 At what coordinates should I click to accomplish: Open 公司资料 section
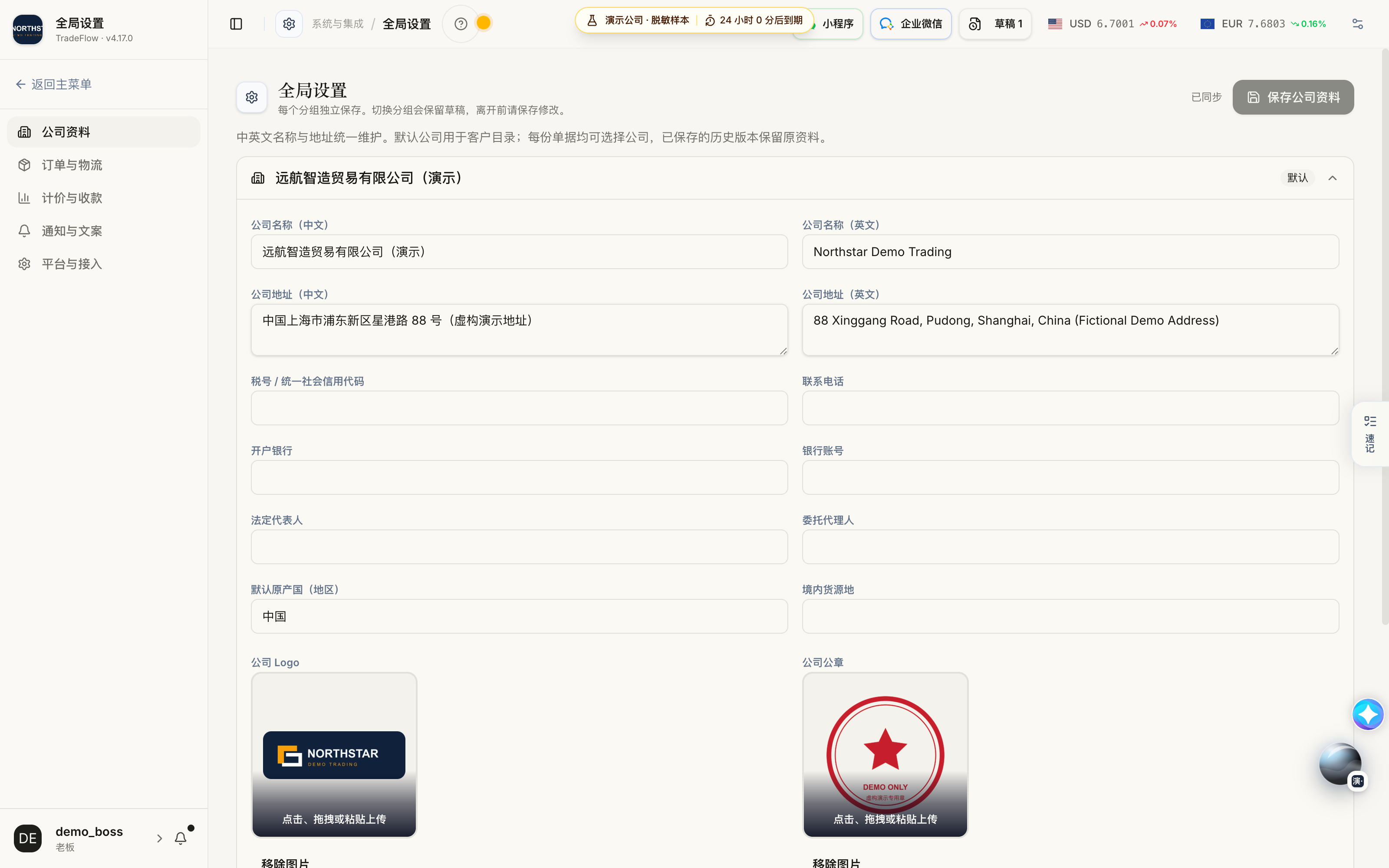(x=104, y=132)
